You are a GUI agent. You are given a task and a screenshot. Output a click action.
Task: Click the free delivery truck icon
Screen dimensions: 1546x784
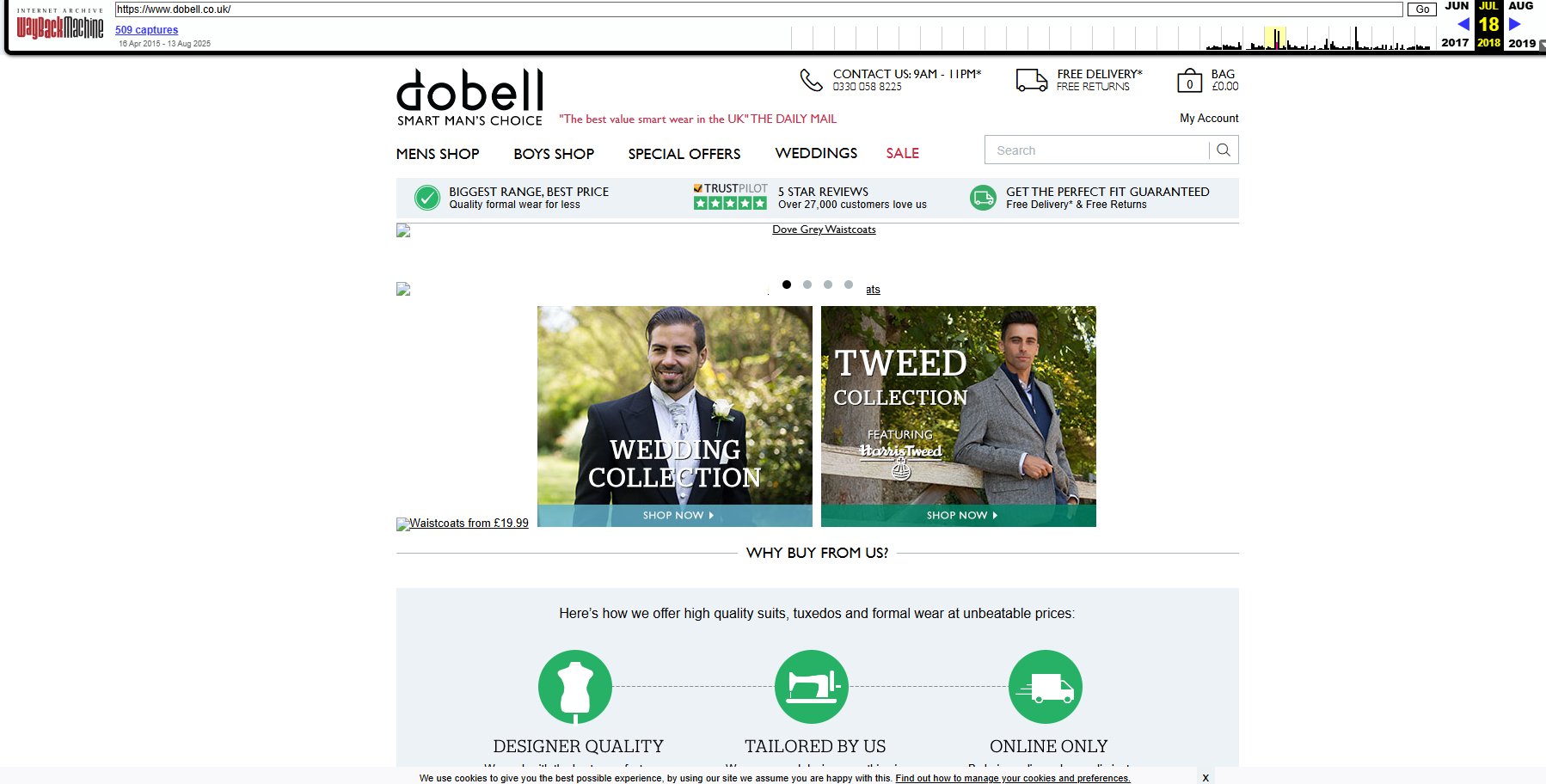pos(1031,80)
